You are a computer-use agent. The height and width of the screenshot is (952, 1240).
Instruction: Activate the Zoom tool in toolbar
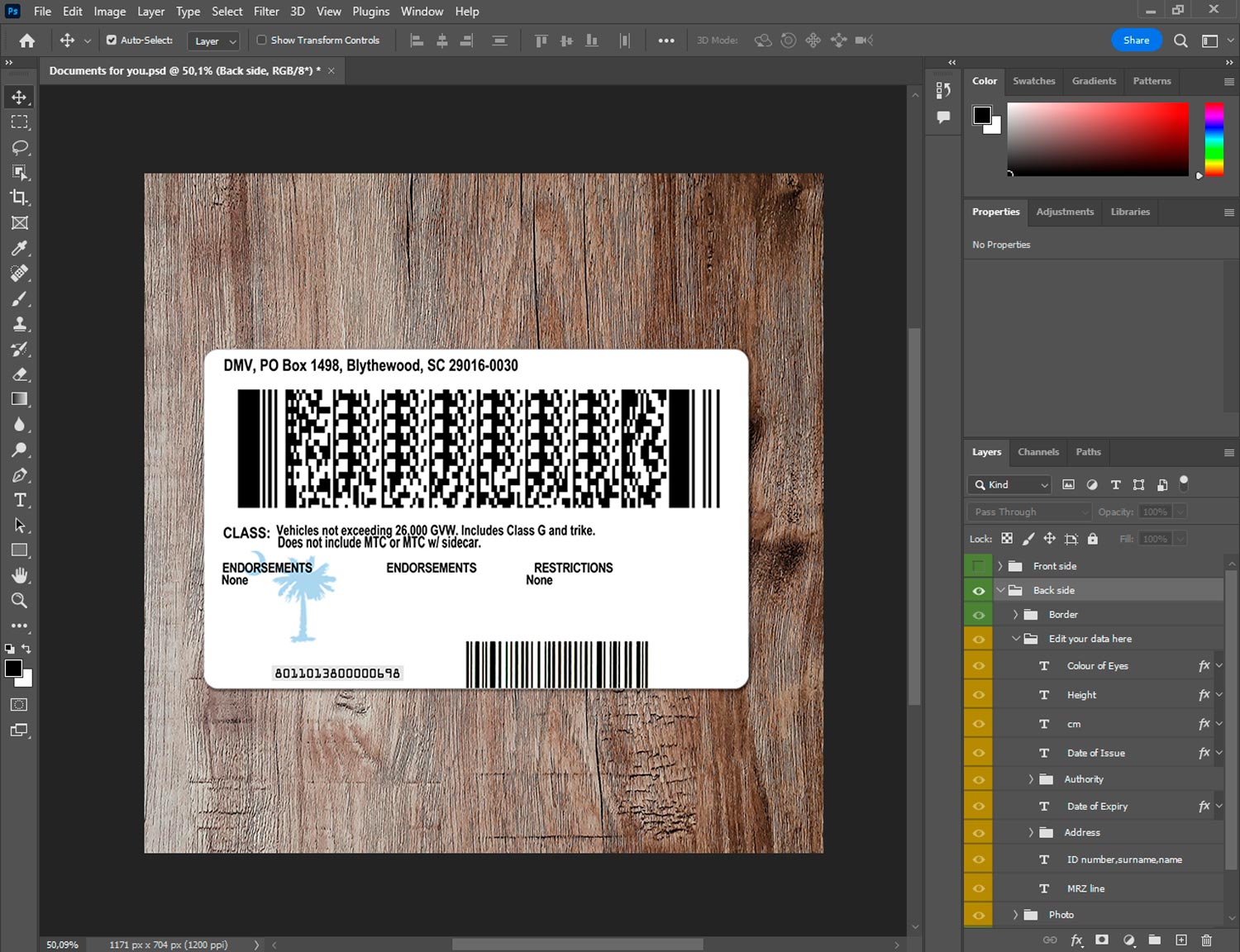click(x=20, y=601)
